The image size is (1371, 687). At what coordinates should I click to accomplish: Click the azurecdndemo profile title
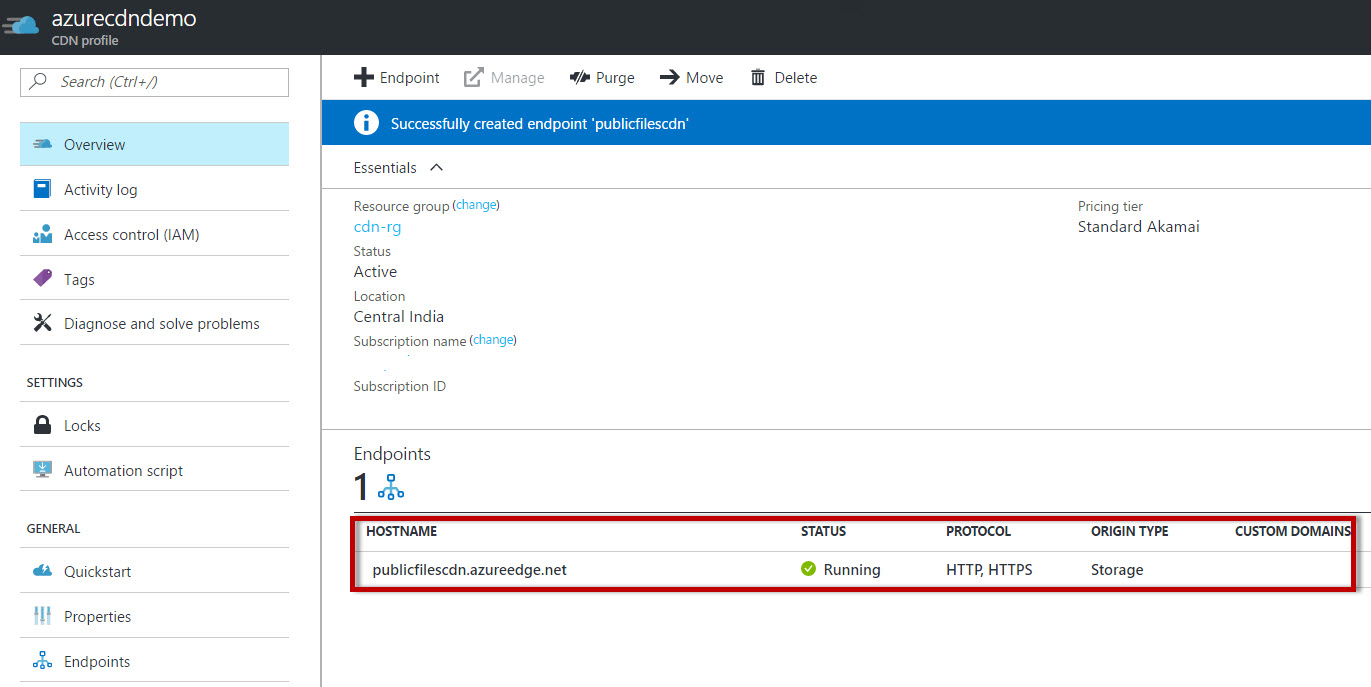124,18
